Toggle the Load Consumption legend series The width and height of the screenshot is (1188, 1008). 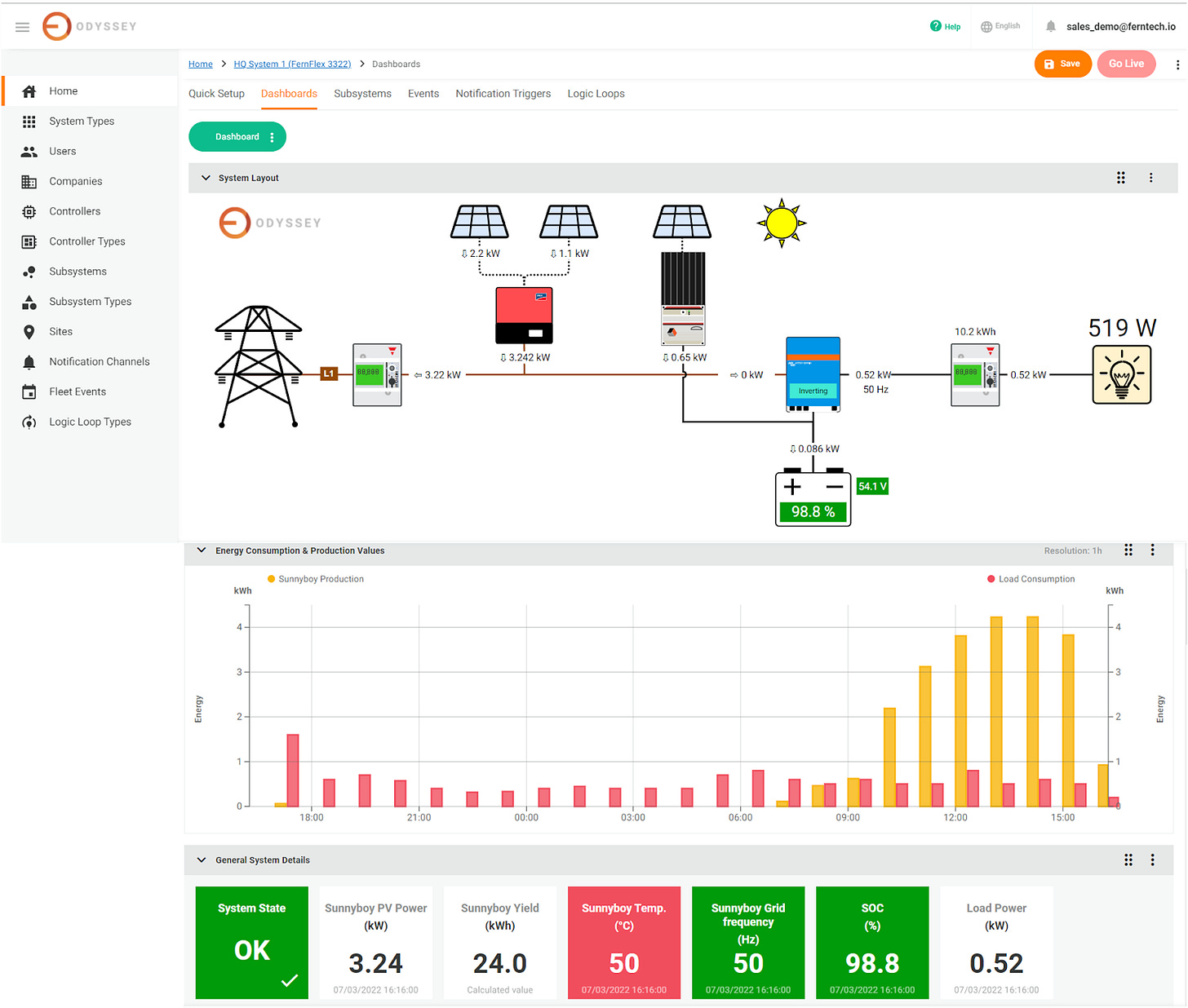(x=1031, y=579)
